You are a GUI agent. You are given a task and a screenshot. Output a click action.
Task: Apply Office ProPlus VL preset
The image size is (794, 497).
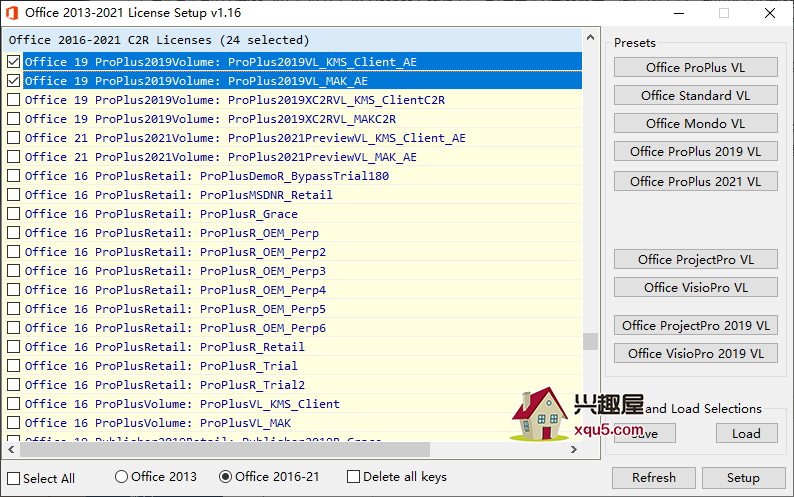(x=695, y=67)
